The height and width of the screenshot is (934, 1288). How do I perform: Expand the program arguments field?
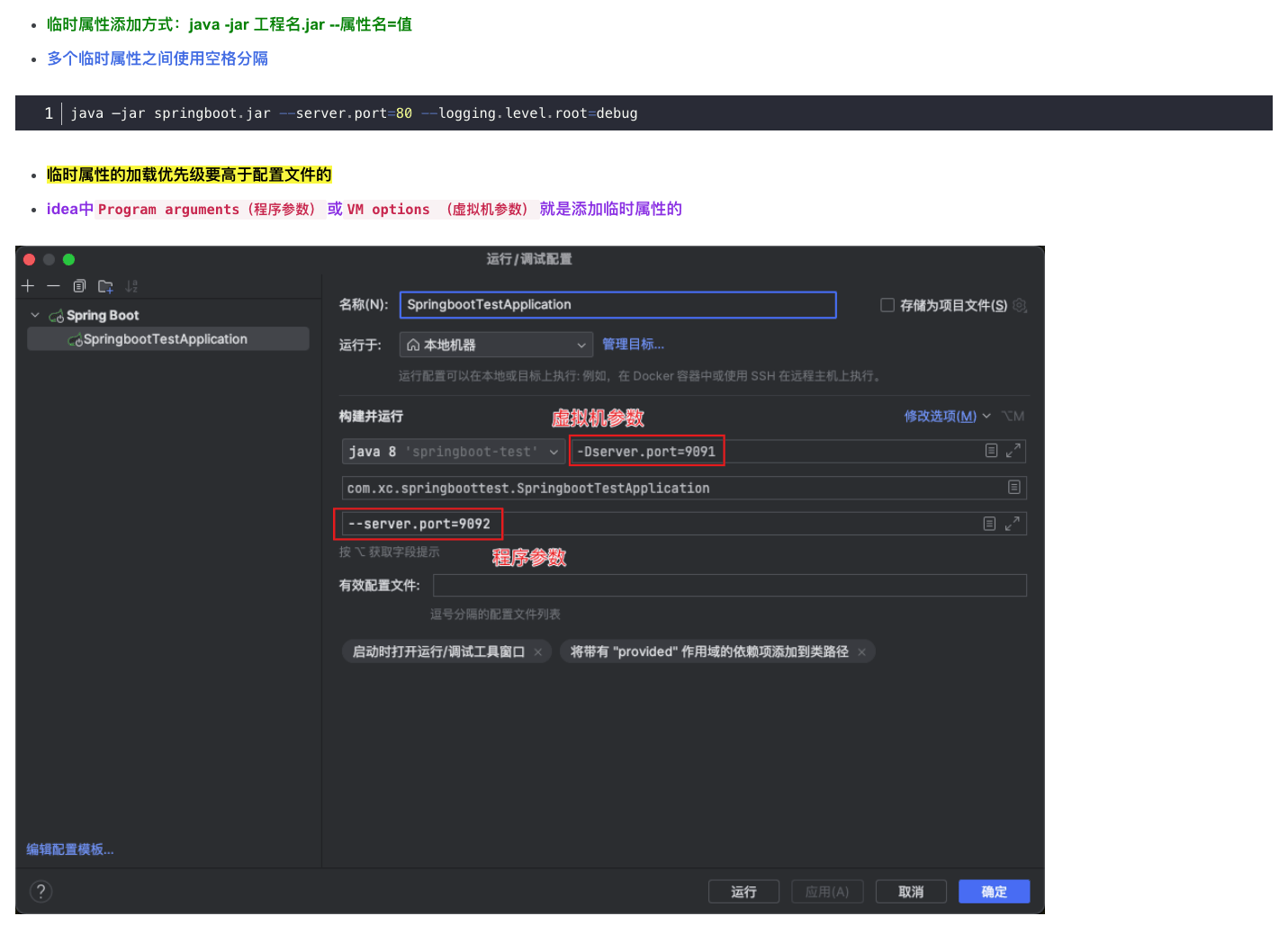[x=1012, y=524]
